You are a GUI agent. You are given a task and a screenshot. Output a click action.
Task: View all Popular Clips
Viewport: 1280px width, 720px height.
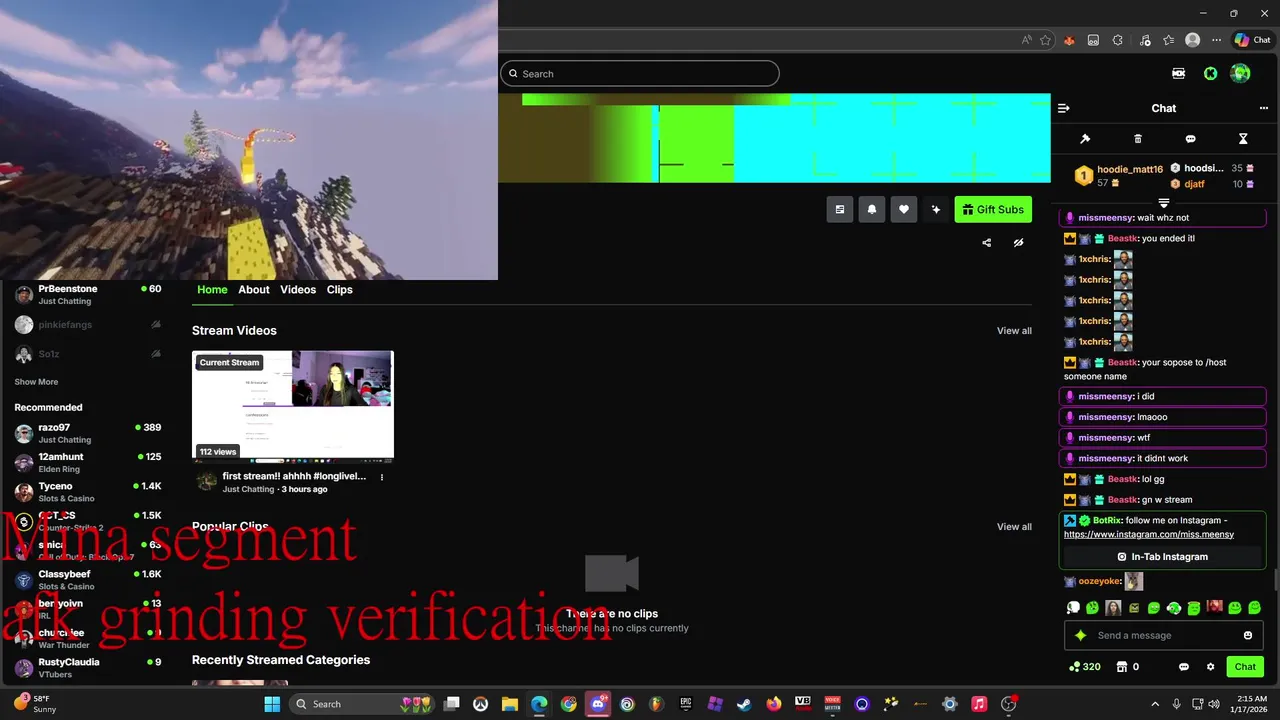click(x=1014, y=527)
